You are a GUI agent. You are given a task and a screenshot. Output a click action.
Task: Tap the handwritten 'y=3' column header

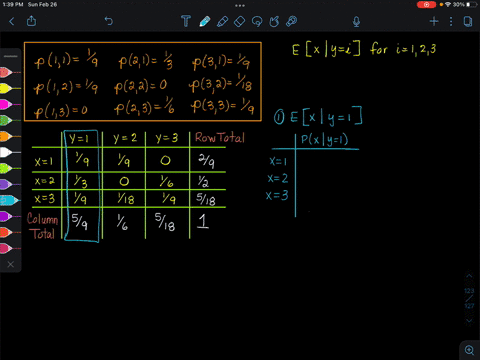[167, 138]
